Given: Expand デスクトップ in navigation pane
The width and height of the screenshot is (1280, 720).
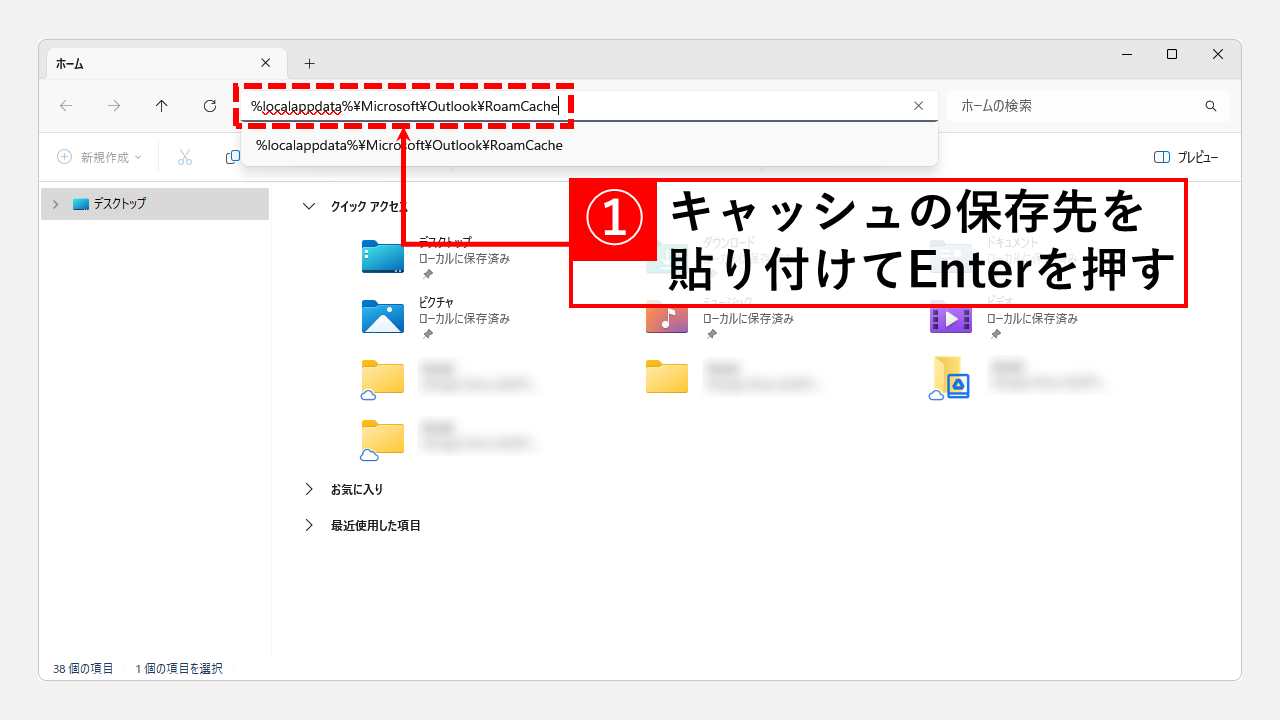Looking at the screenshot, I should coord(56,204).
